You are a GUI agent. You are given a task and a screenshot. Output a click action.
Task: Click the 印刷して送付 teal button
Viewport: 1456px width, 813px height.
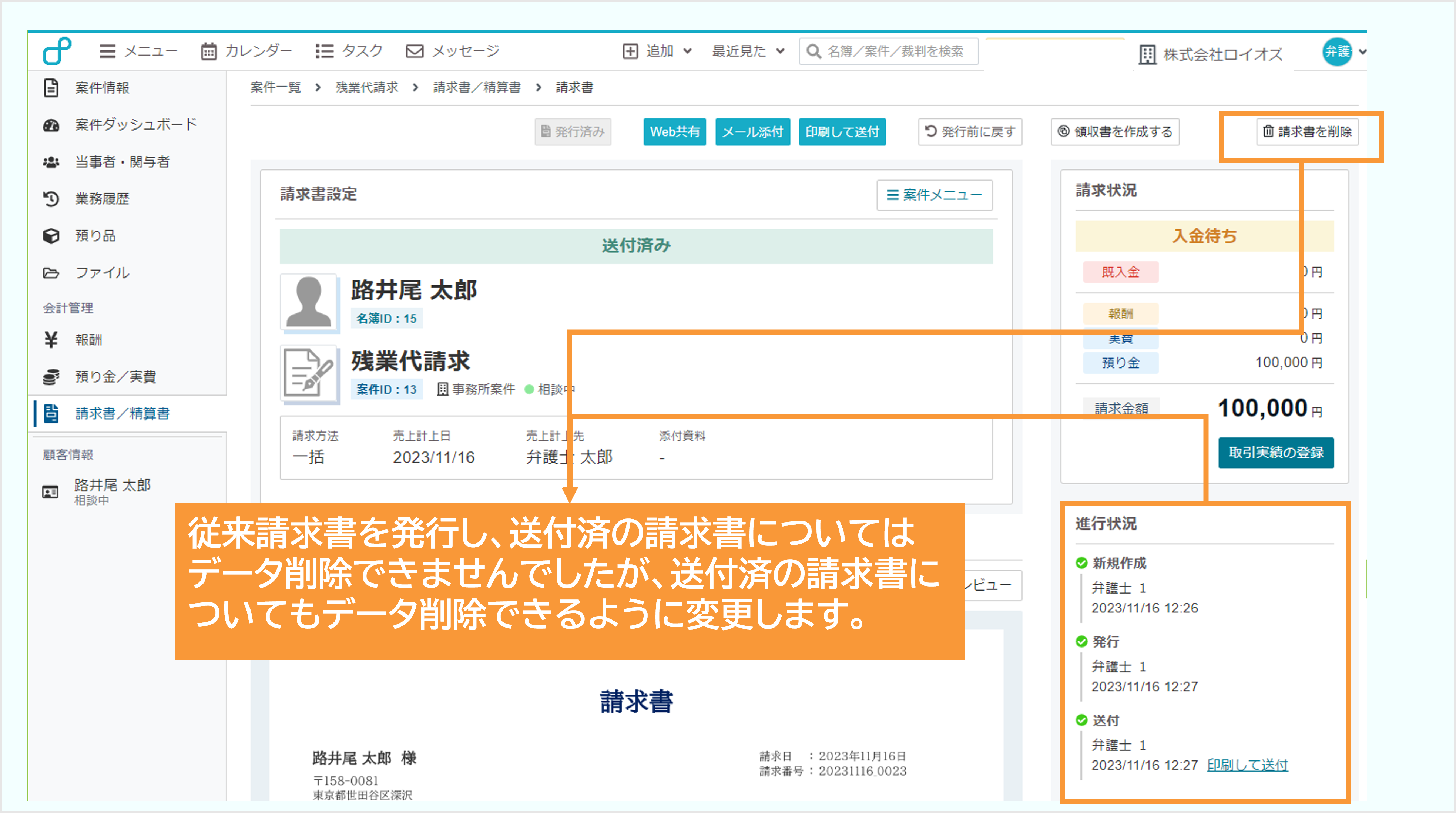click(842, 132)
